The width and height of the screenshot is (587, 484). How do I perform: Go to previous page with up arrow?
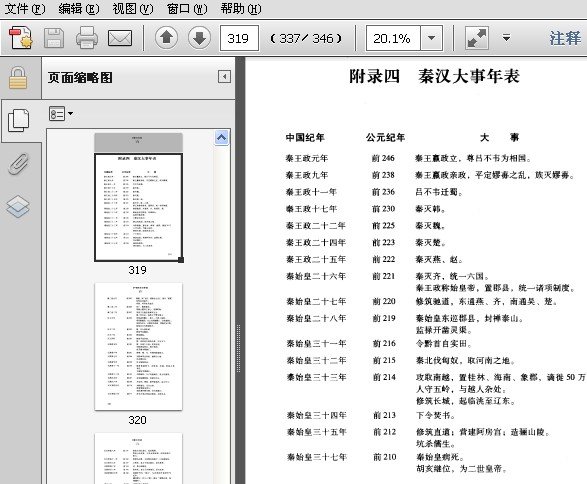(x=166, y=38)
